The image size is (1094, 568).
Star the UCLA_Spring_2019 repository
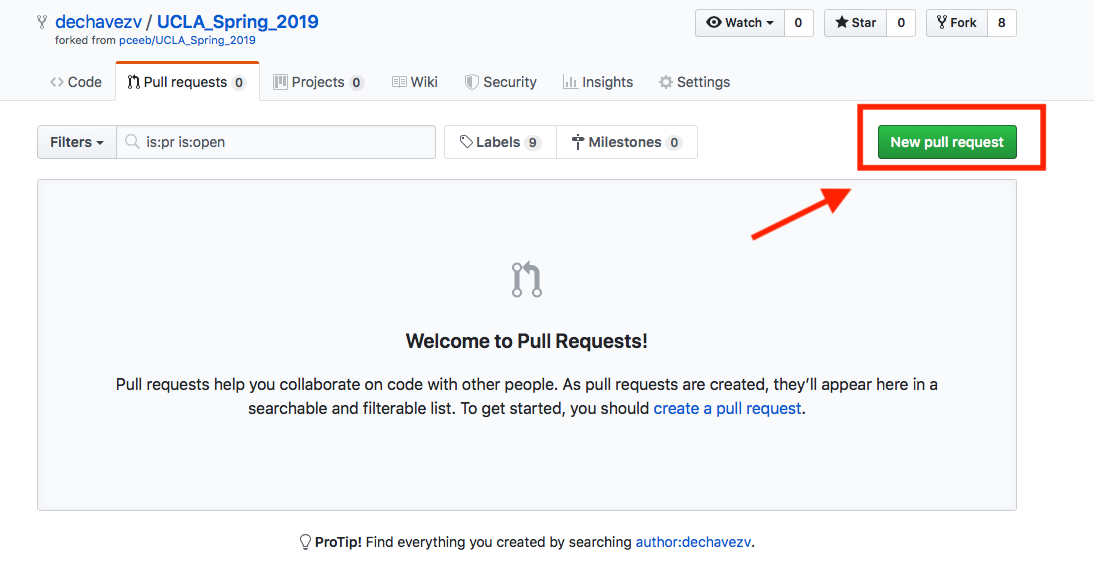pyautogui.click(x=855, y=23)
